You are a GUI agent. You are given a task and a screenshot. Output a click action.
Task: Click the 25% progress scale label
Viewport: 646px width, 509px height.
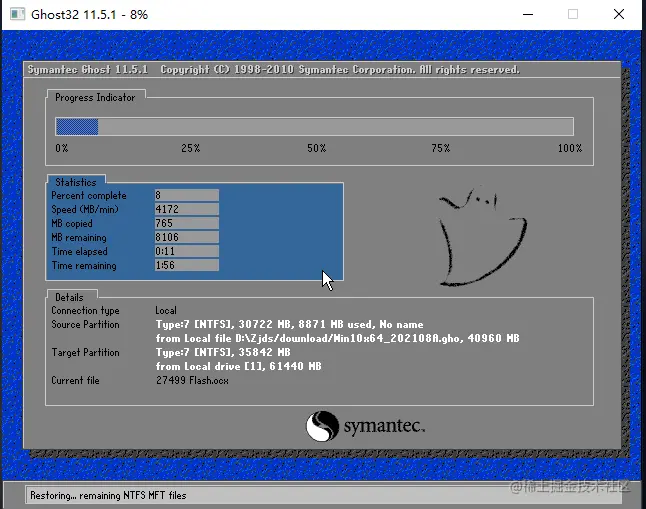tap(191, 148)
